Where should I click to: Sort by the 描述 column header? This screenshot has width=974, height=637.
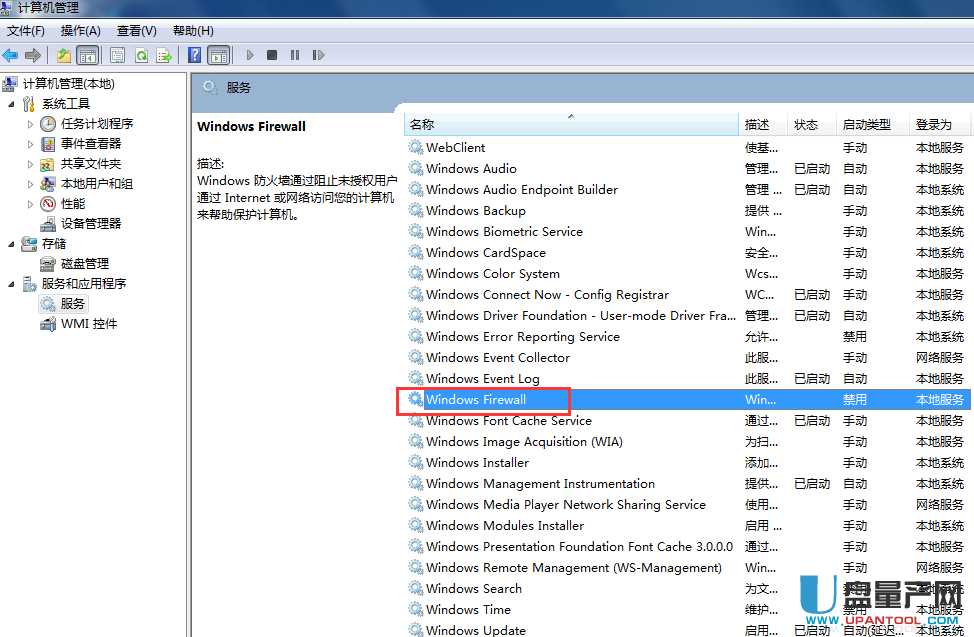pyautogui.click(x=763, y=124)
